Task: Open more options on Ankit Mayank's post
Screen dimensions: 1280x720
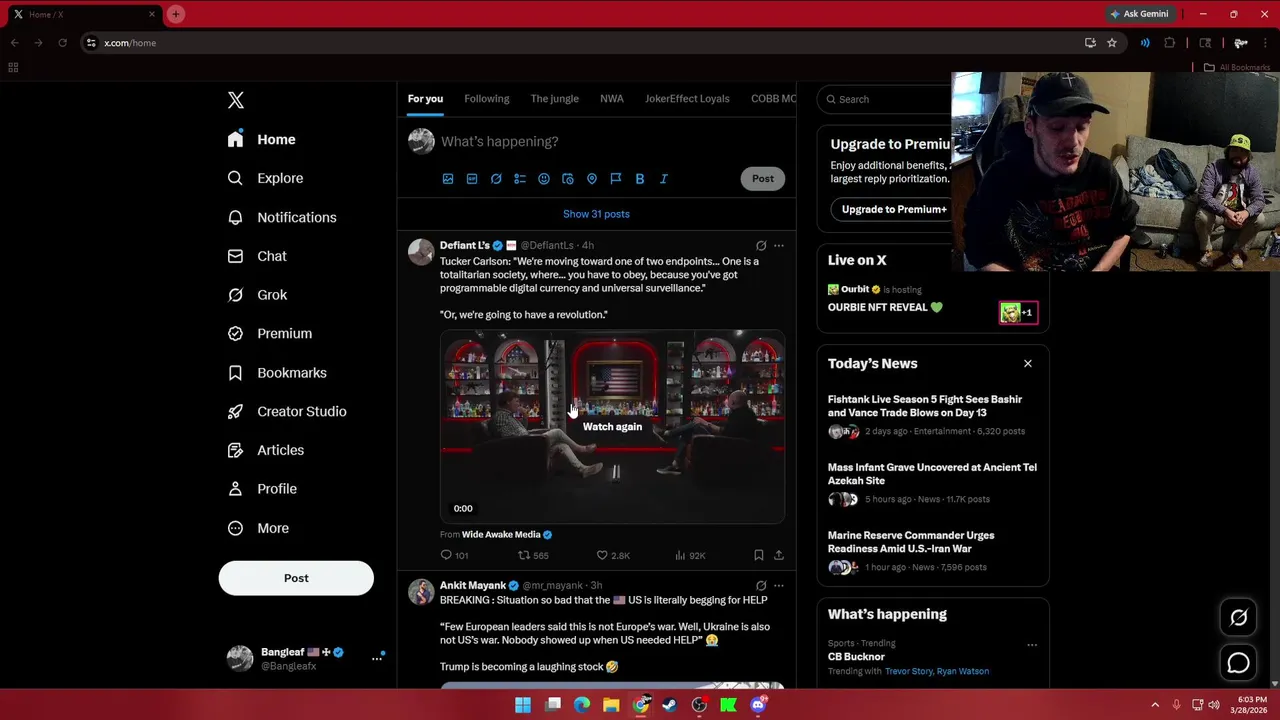Action: pos(779,586)
